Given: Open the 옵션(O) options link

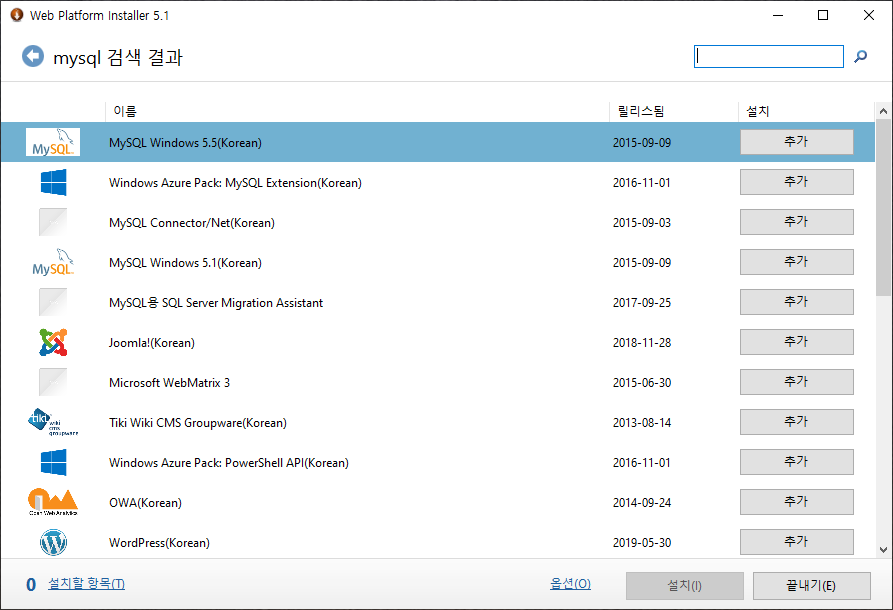Looking at the screenshot, I should [x=570, y=584].
